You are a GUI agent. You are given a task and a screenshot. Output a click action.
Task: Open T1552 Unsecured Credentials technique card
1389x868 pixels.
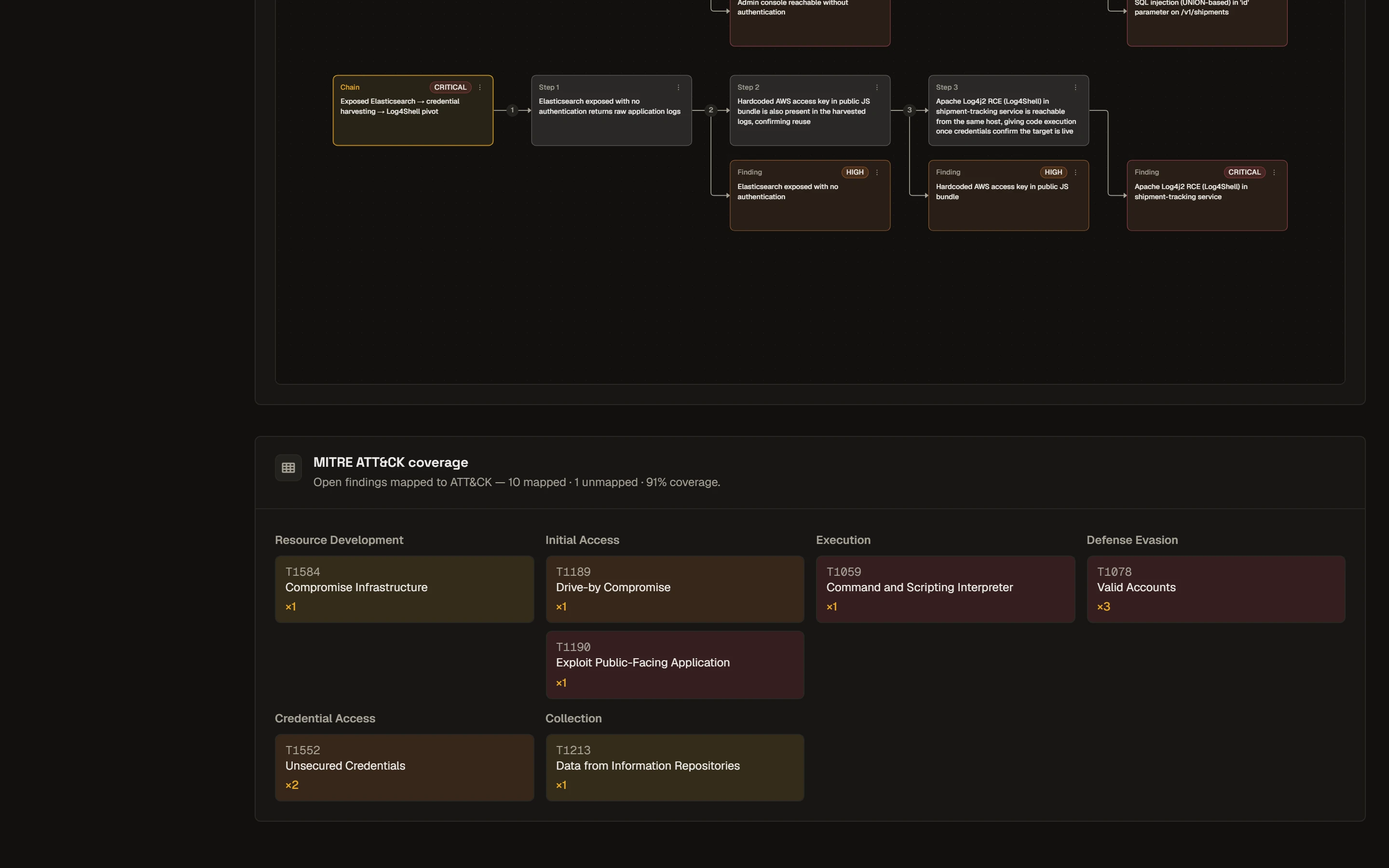pos(404,768)
